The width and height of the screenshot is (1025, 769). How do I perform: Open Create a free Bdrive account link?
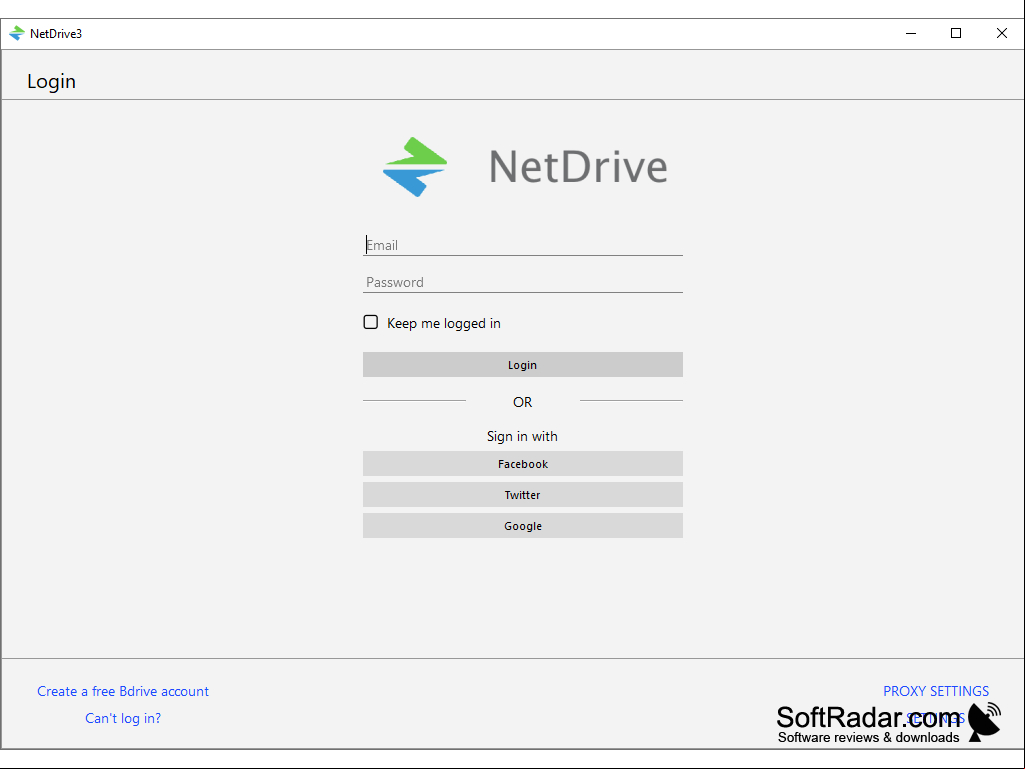(x=123, y=691)
